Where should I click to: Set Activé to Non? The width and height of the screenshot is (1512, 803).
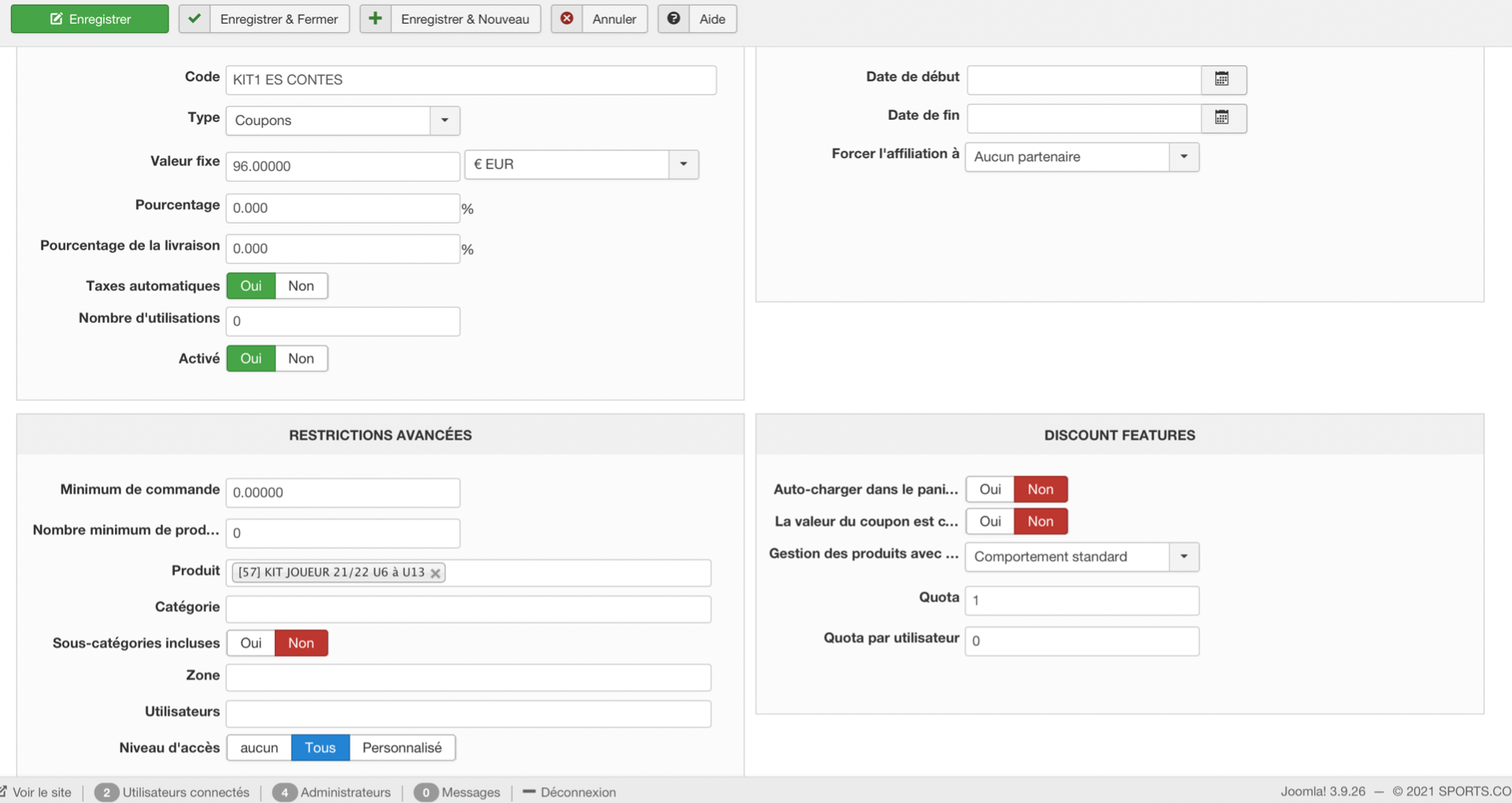pos(301,359)
